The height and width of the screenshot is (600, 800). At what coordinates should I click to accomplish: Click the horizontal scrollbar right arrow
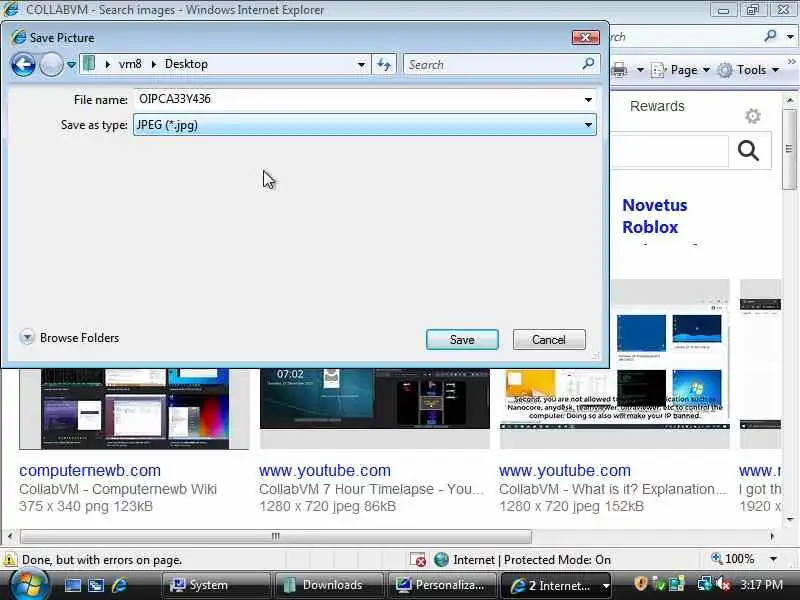tap(772, 536)
